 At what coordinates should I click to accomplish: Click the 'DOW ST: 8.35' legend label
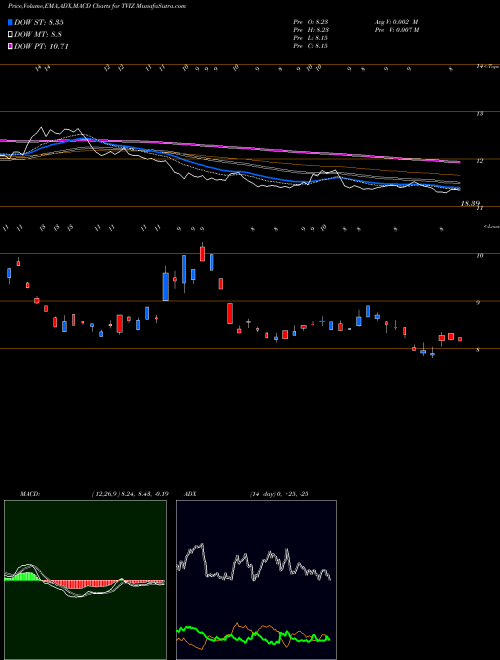[39, 22]
